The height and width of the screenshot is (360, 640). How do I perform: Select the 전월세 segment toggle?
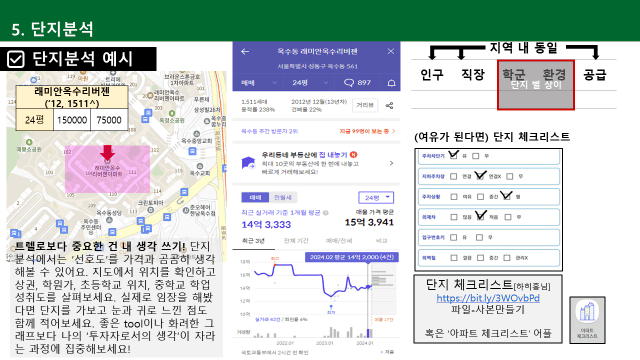(282, 198)
